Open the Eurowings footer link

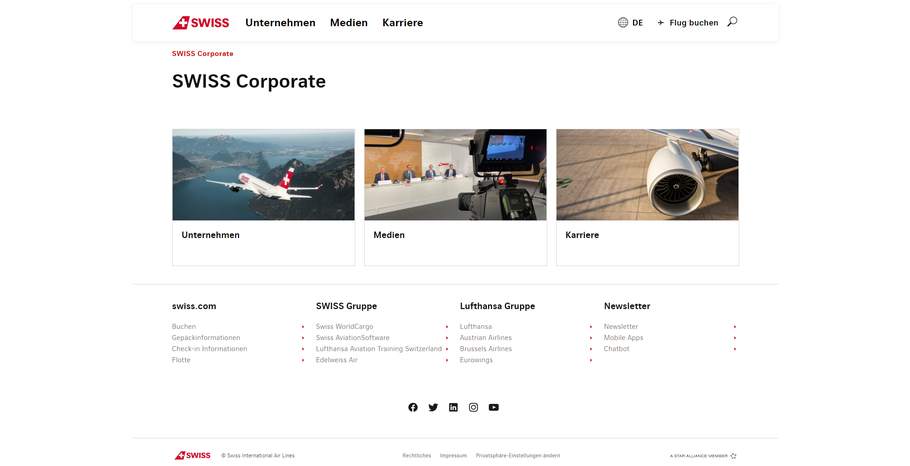476,360
